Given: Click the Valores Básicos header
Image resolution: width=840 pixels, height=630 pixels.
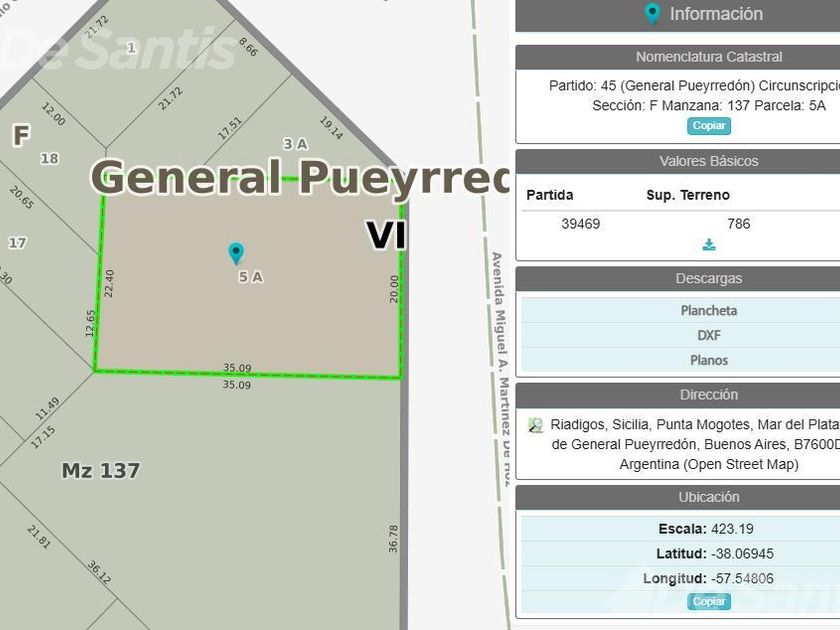Looking at the screenshot, I should 678,161.
